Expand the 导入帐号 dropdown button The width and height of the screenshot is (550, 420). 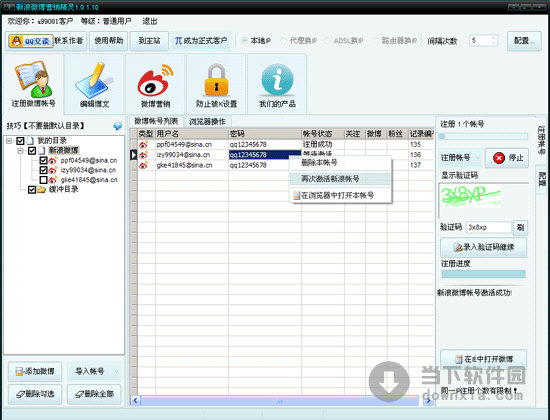coord(117,372)
